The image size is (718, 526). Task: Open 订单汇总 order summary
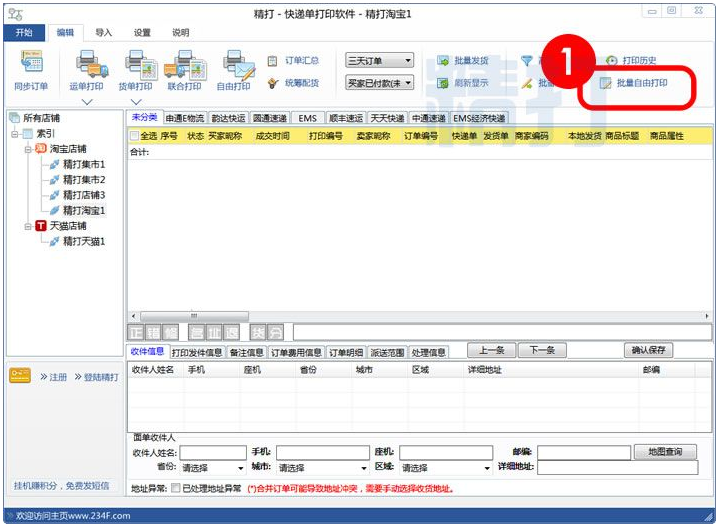tap(293, 60)
